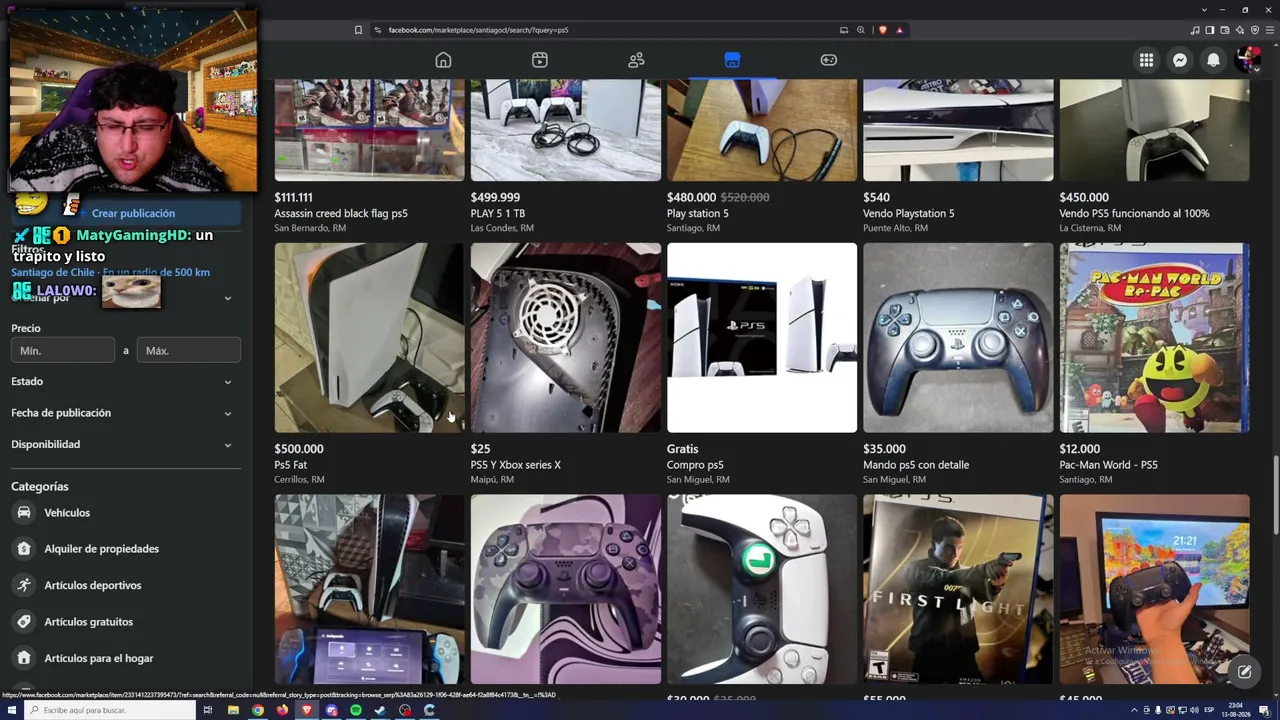This screenshot has width=1280, height=720.
Task: Open the Compro ps5 listing photo
Action: (762, 338)
